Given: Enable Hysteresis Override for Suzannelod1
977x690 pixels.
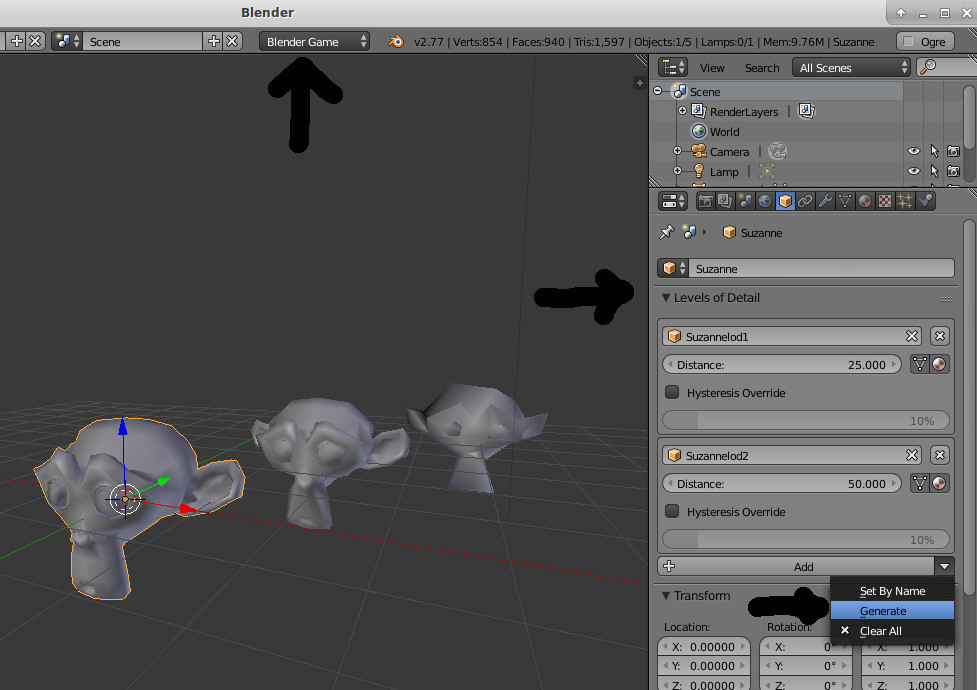Looking at the screenshot, I should coord(672,392).
